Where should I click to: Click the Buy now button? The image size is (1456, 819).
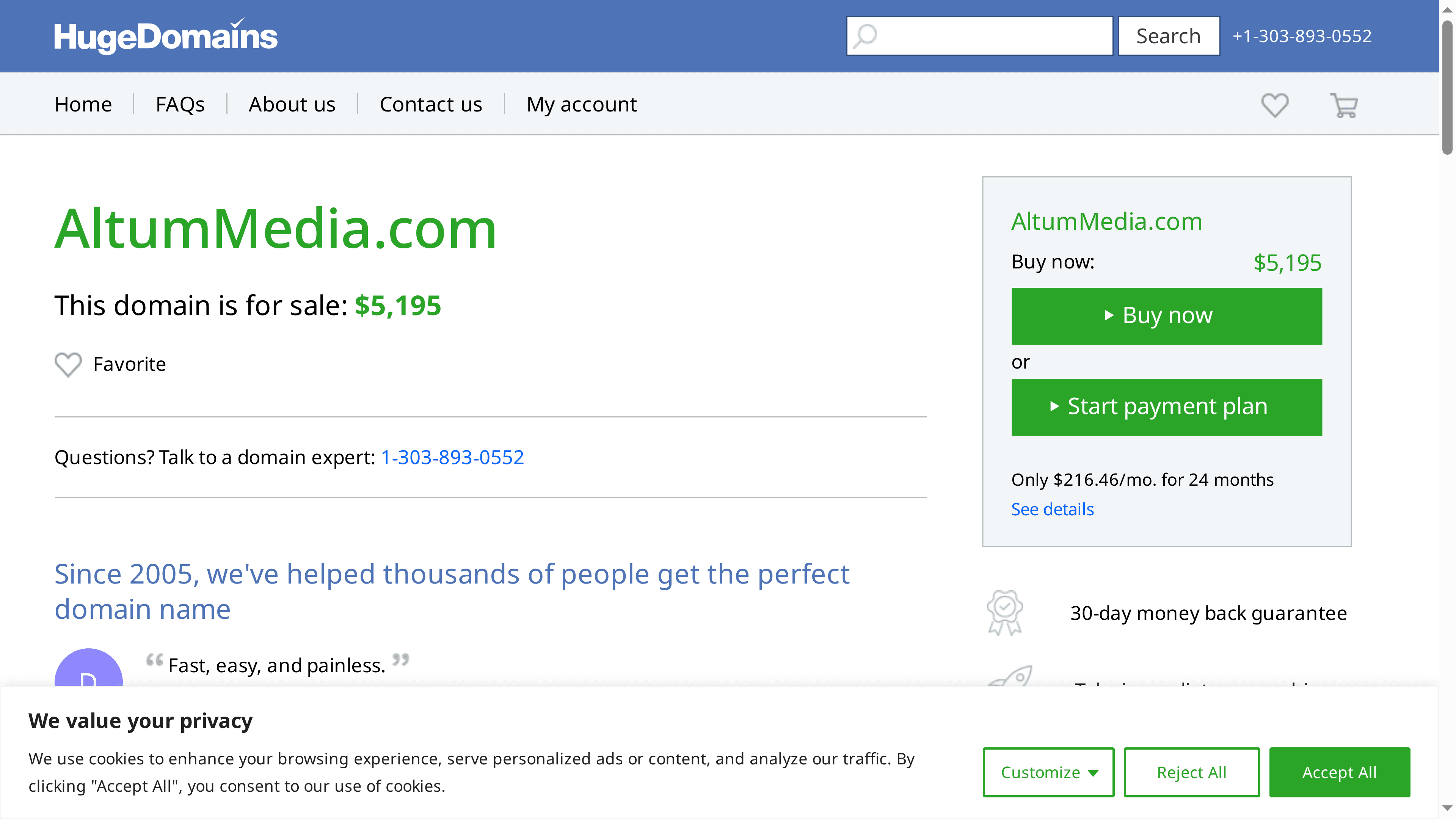click(1167, 315)
